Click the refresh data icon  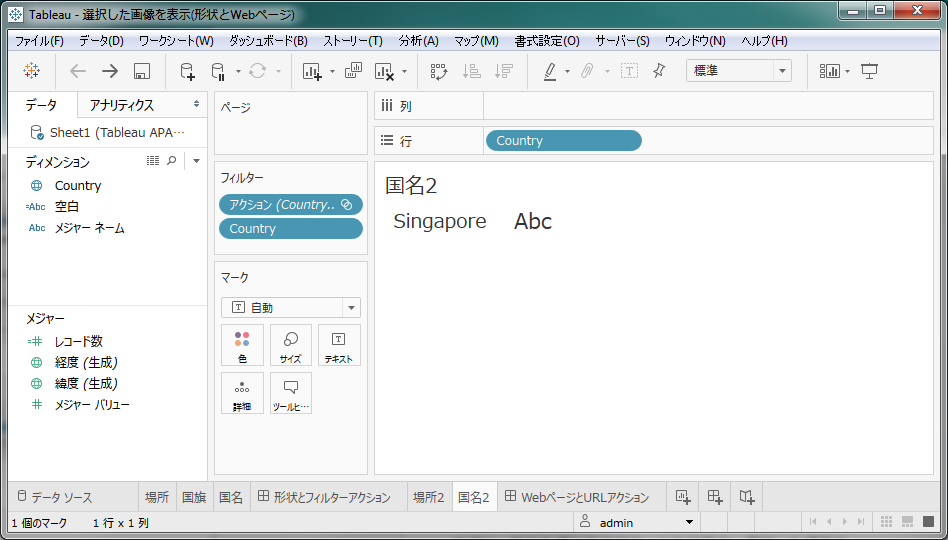[258, 71]
